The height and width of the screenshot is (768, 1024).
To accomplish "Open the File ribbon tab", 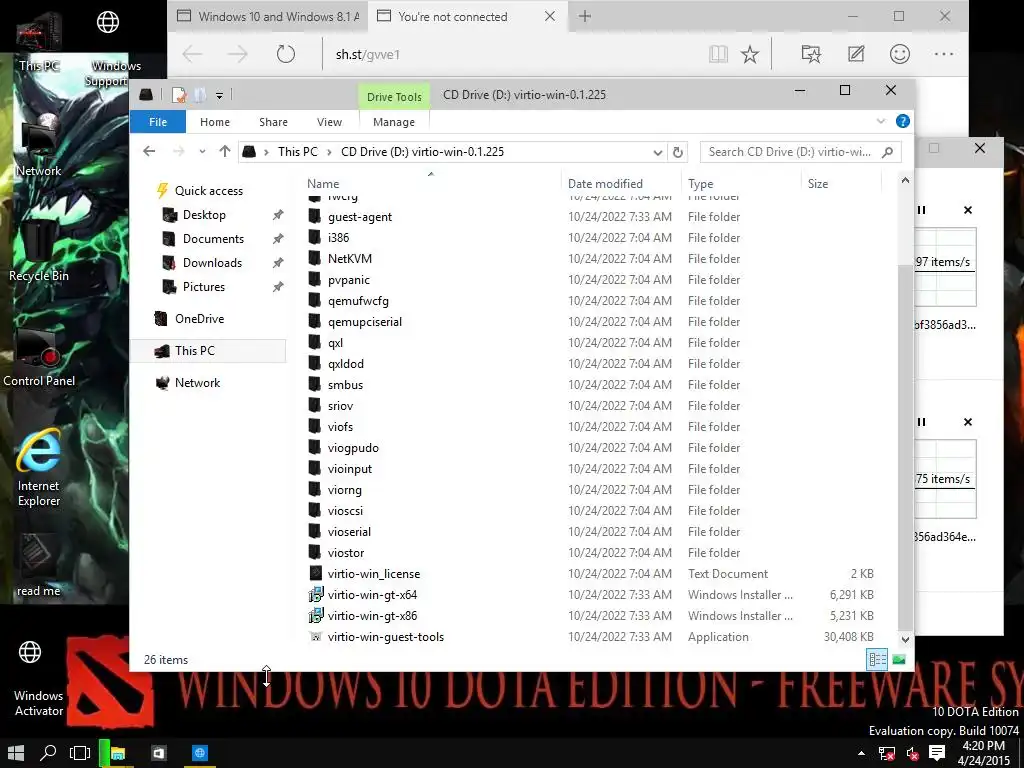I will tap(158, 122).
